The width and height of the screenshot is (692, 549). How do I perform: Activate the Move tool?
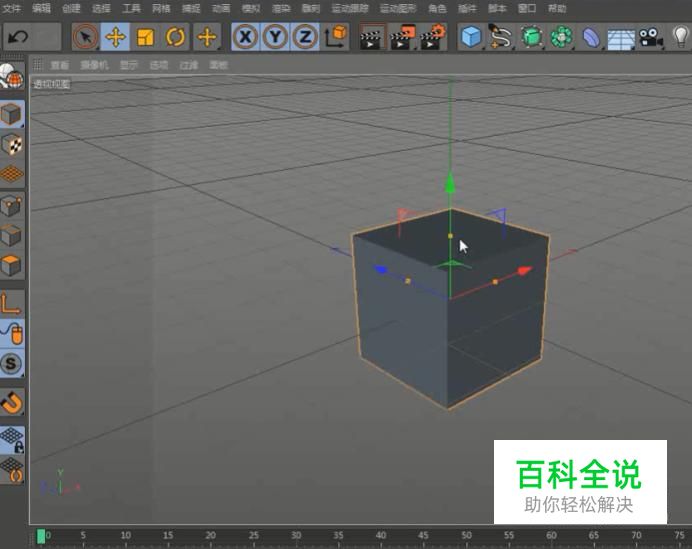115,37
